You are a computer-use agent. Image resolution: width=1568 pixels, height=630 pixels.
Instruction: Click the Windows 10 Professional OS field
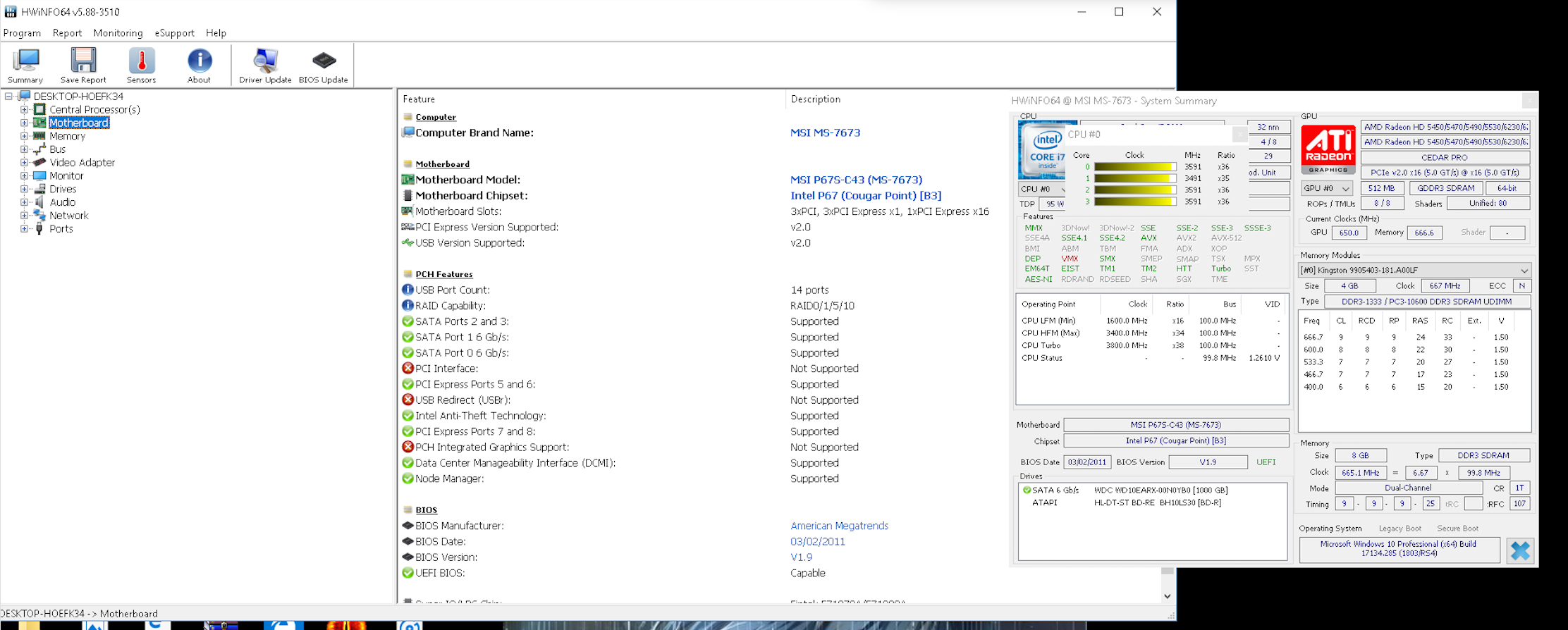pyautogui.click(x=1399, y=549)
